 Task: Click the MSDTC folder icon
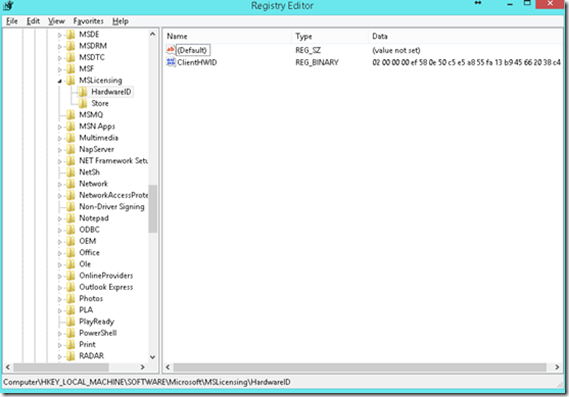click(71, 57)
